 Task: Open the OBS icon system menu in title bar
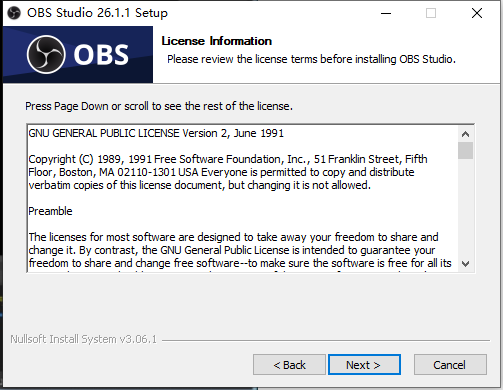[14, 13]
